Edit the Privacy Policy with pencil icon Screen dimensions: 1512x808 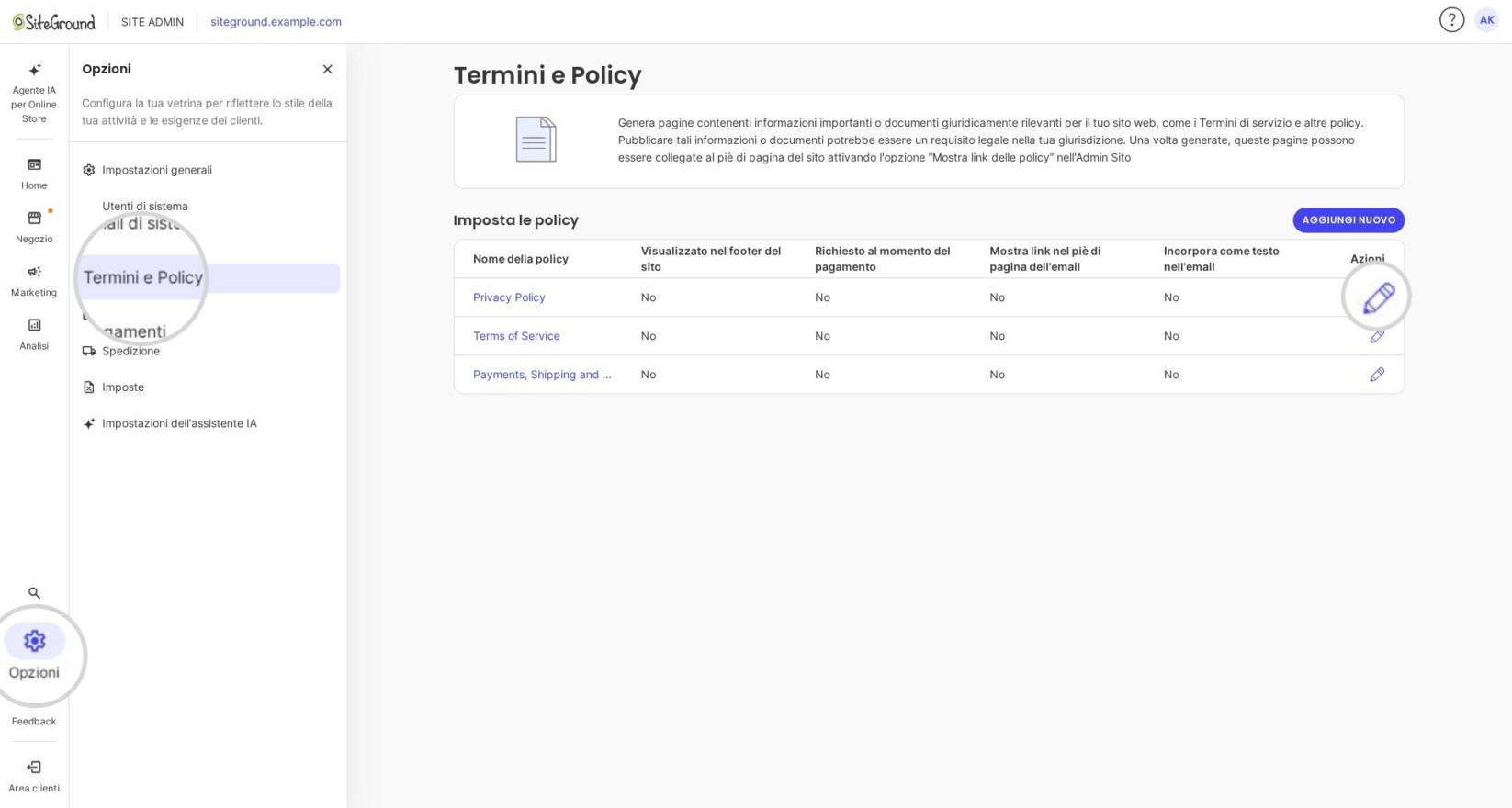[1378, 297]
